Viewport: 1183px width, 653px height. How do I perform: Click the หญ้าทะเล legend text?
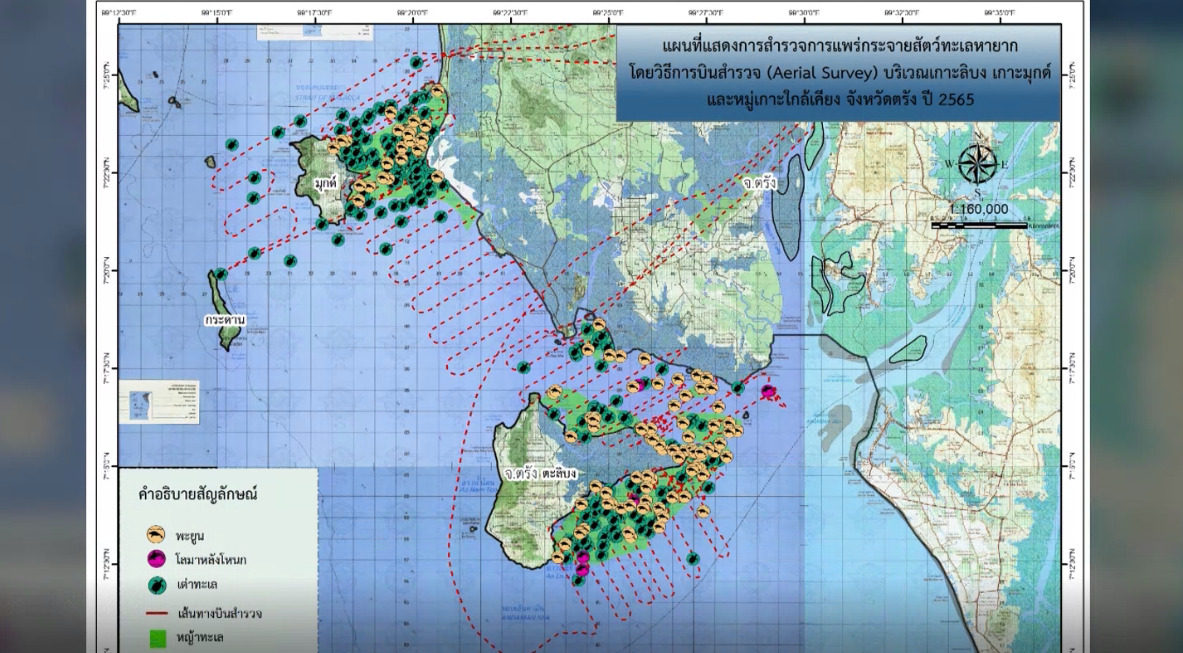[x=204, y=636]
